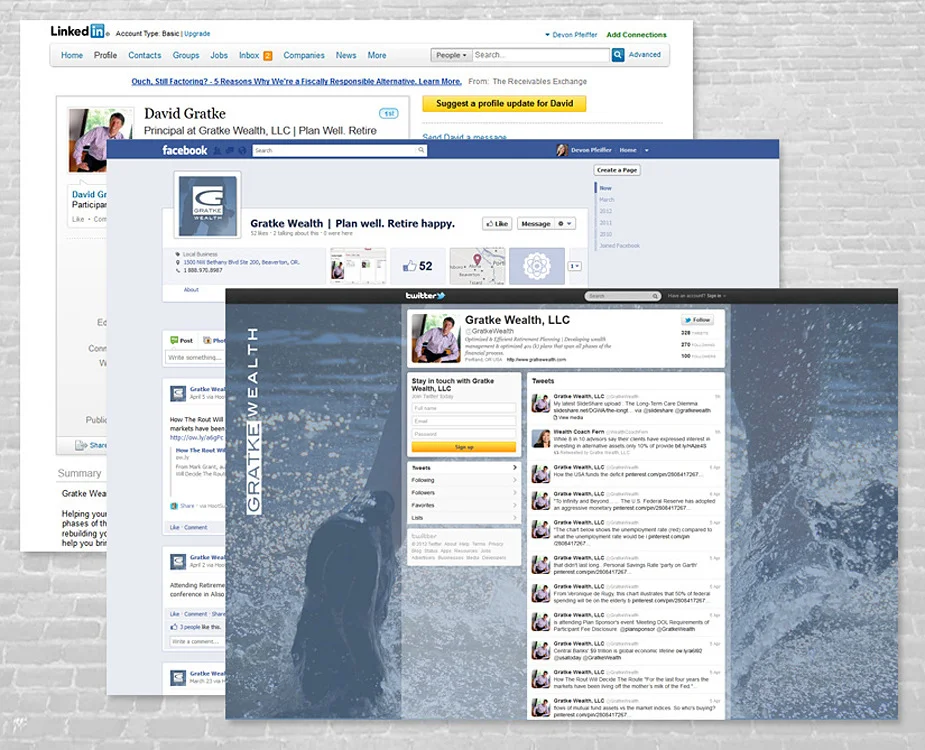Expand the '1' apps dropdown on the Facebook page

coord(575,266)
